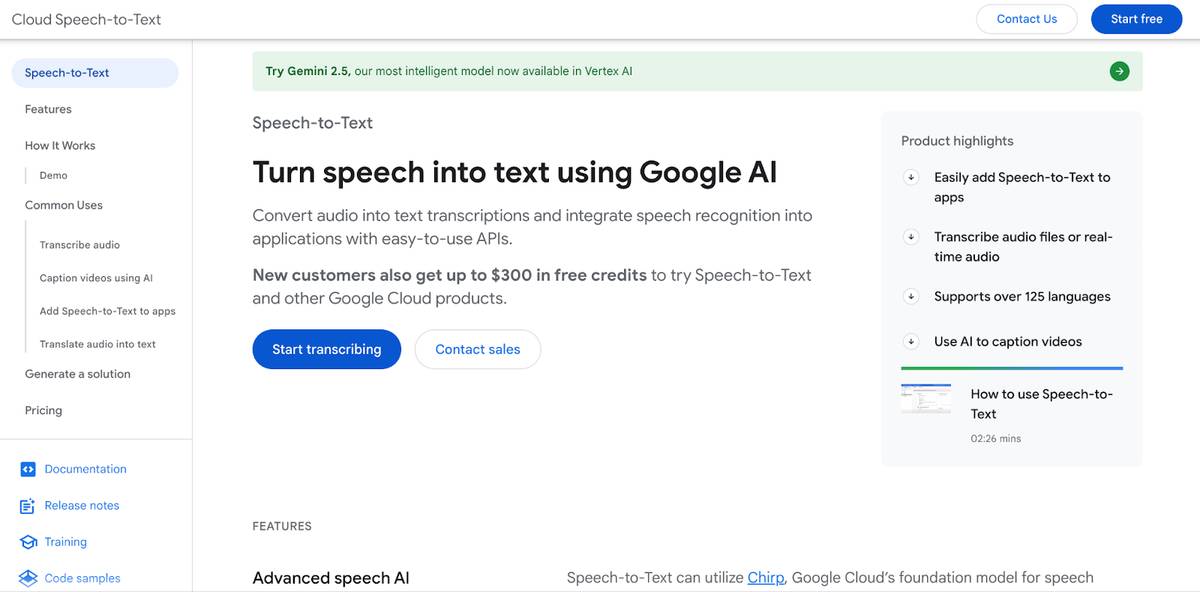Click the Training graduation cap icon
This screenshot has width=1200, height=592.
coord(28,542)
